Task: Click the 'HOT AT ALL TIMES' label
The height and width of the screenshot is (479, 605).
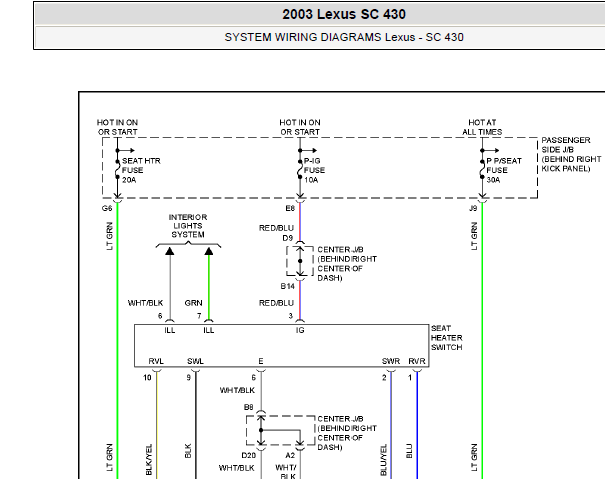Action: point(482,127)
